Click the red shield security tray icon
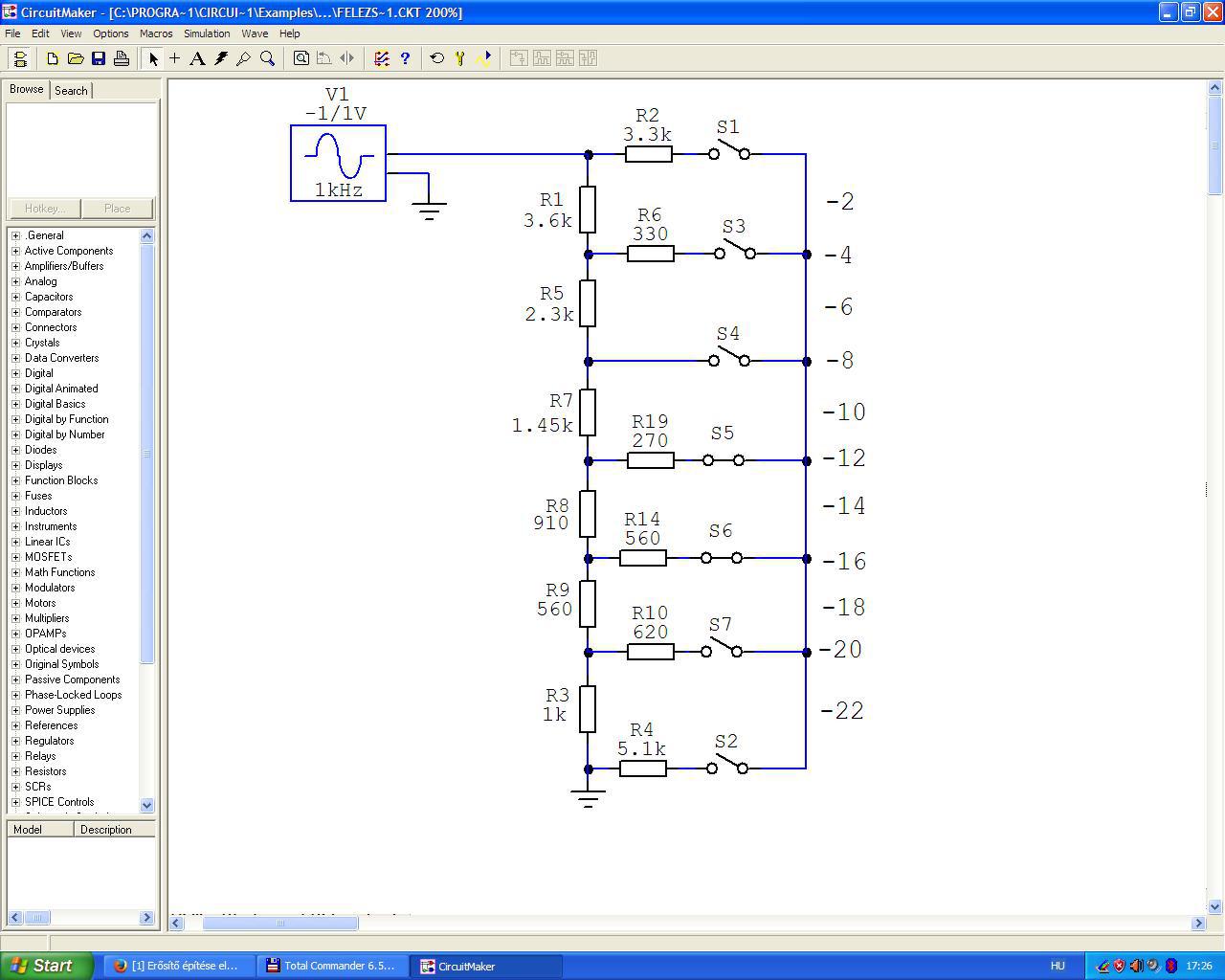Viewport: 1225px width, 980px height. pos(1119,966)
